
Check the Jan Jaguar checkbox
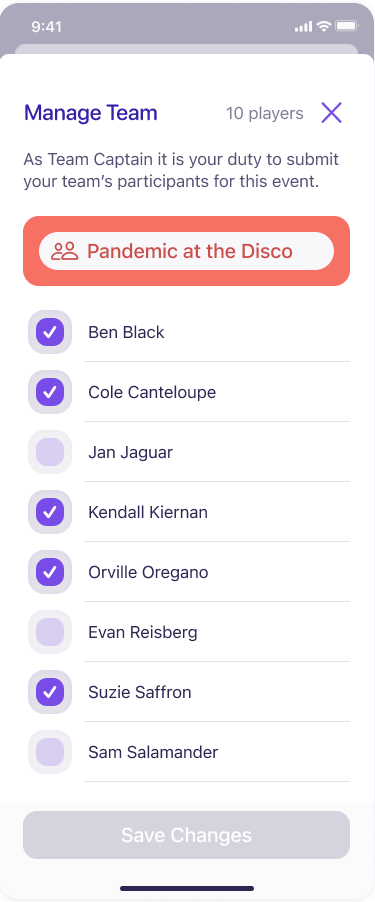point(50,452)
